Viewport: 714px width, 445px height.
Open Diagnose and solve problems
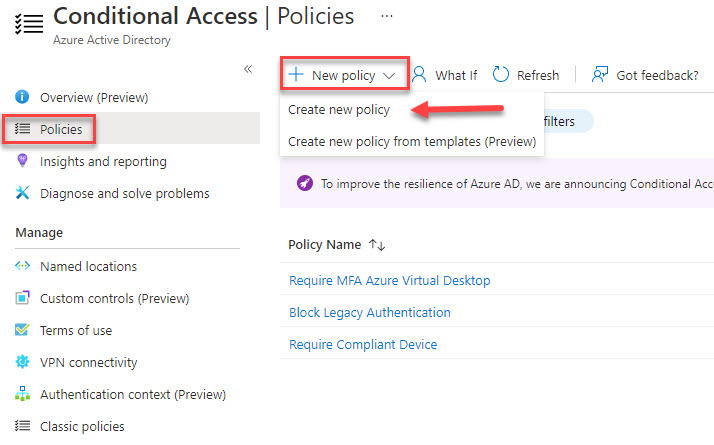pos(125,194)
